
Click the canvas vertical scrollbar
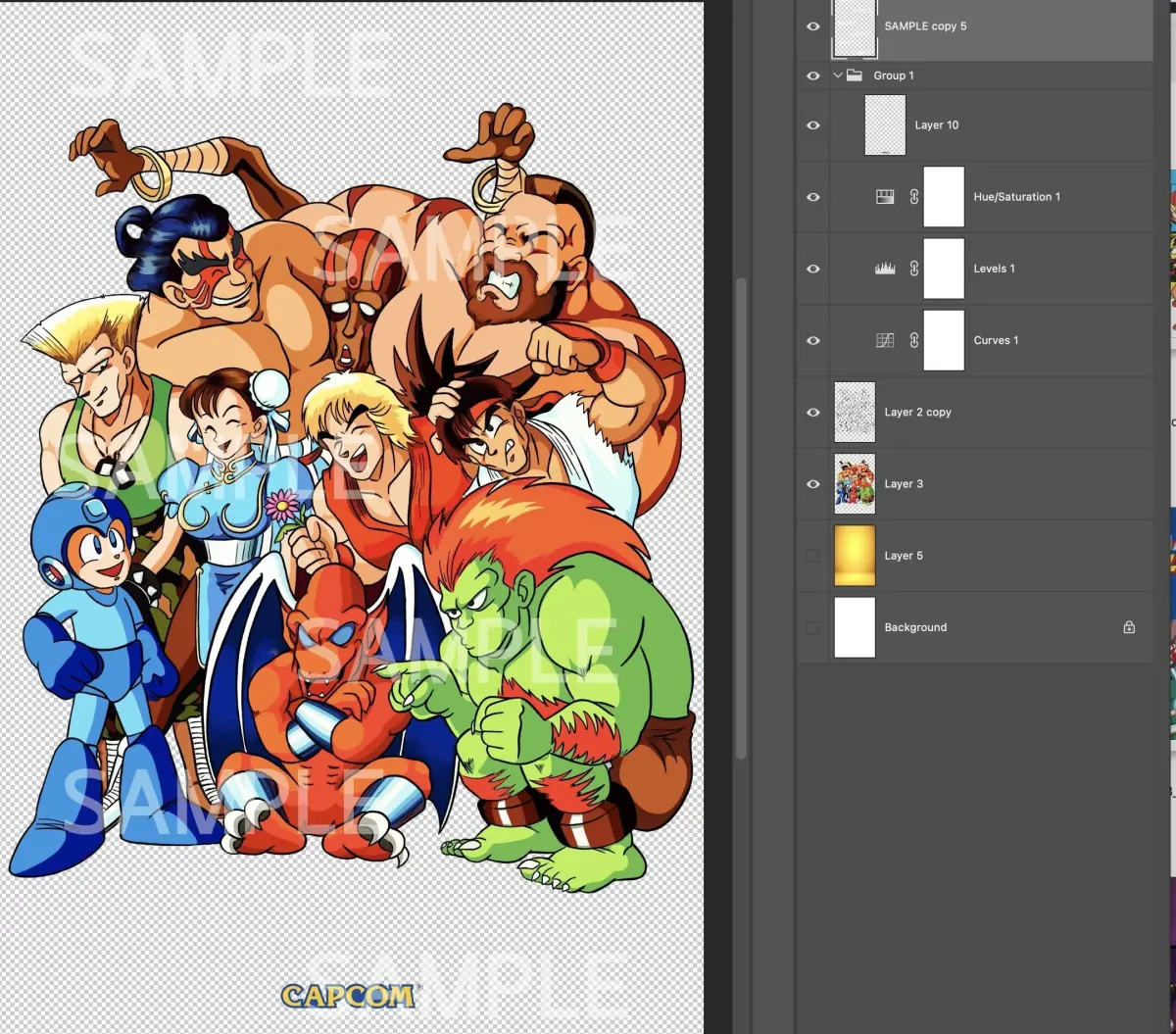pyautogui.click(x=741, y=517)
